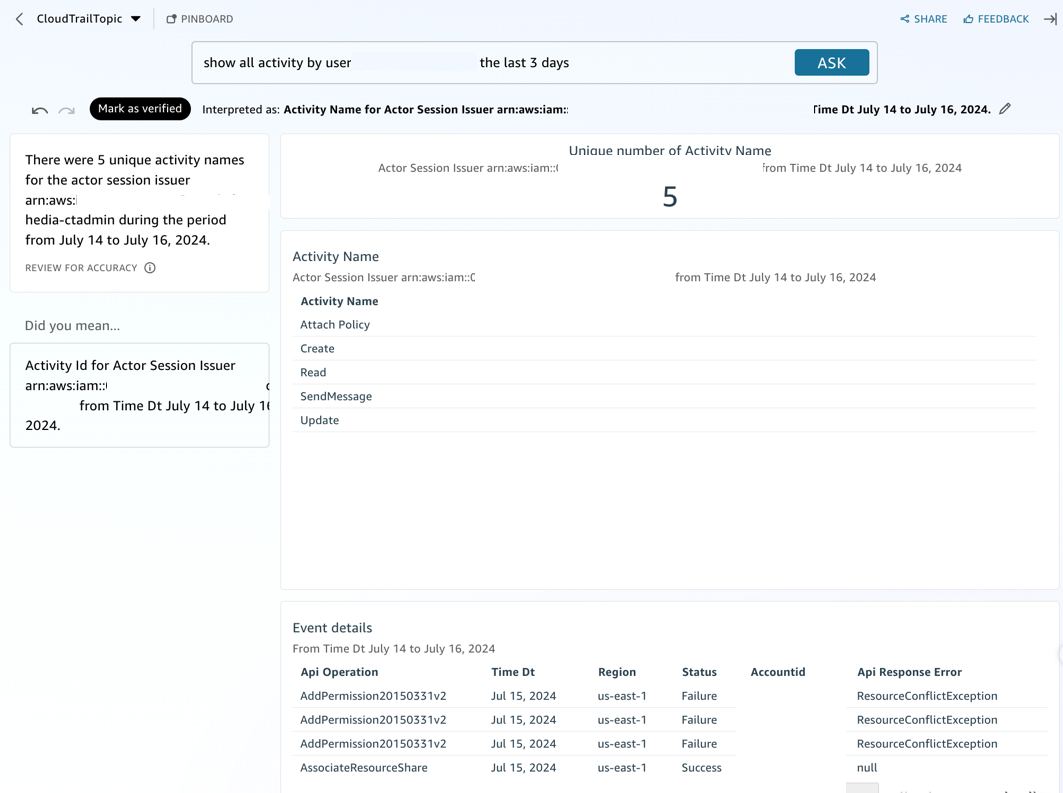Click the AssociateResourceShare event row
Screen dimensions: 1063x793
click(x=364, y=767)
